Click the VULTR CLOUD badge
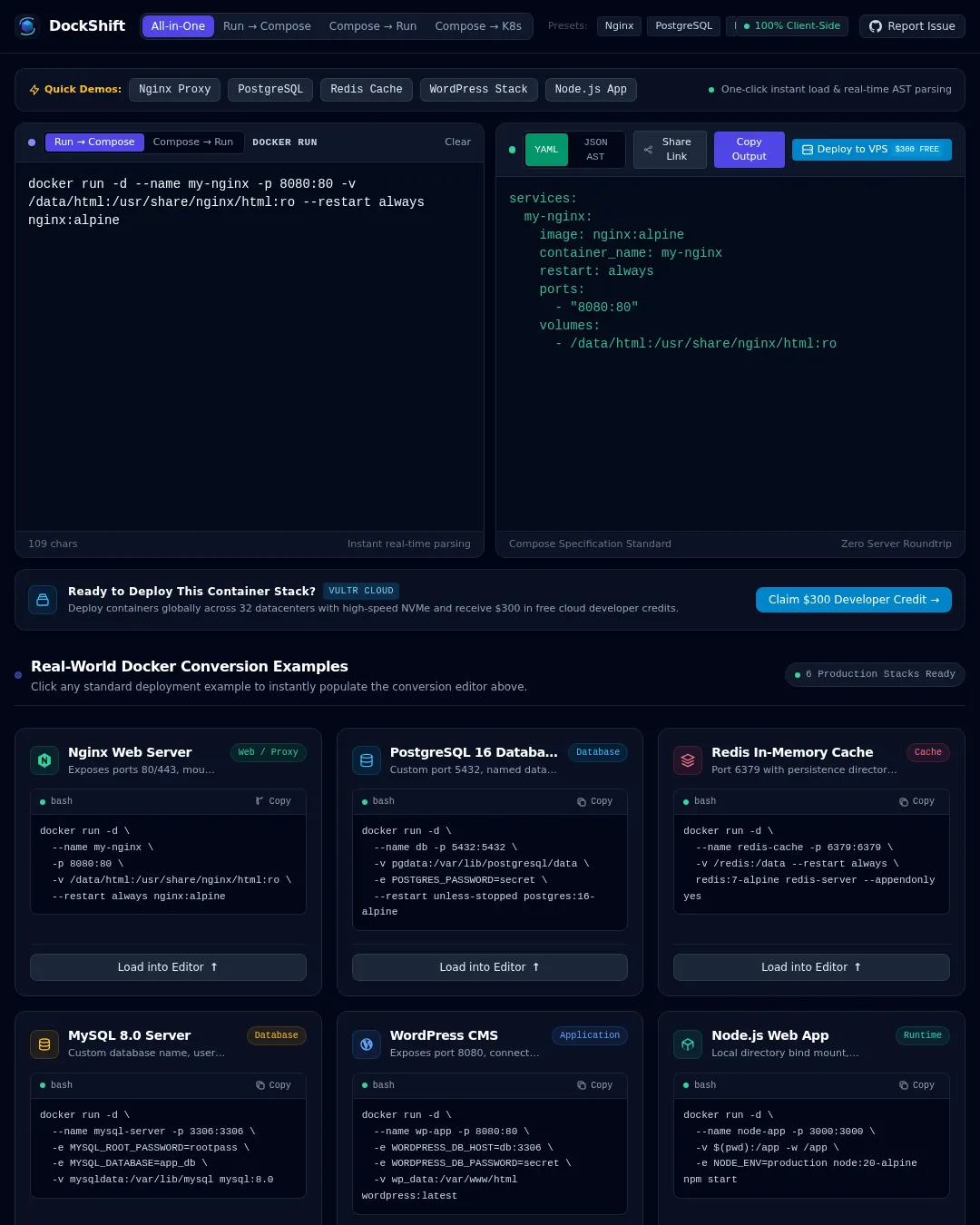Image resolution: width=980 pixels, height=1225 pixels. point(361,591)
